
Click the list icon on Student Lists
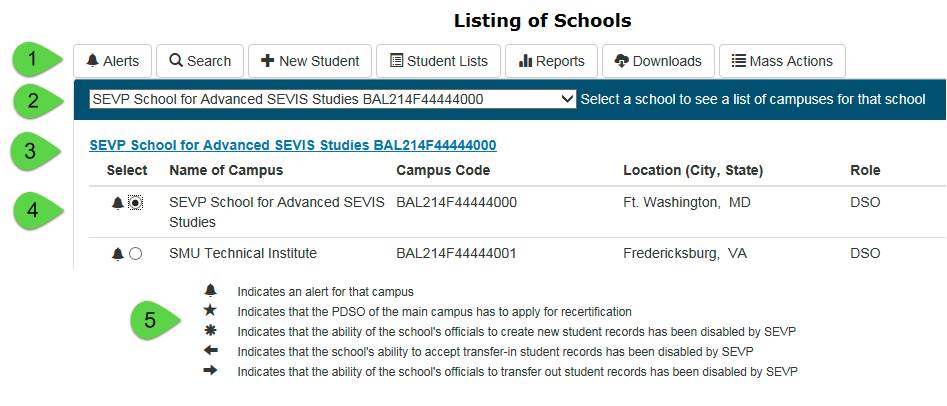[x=396, y=61]
